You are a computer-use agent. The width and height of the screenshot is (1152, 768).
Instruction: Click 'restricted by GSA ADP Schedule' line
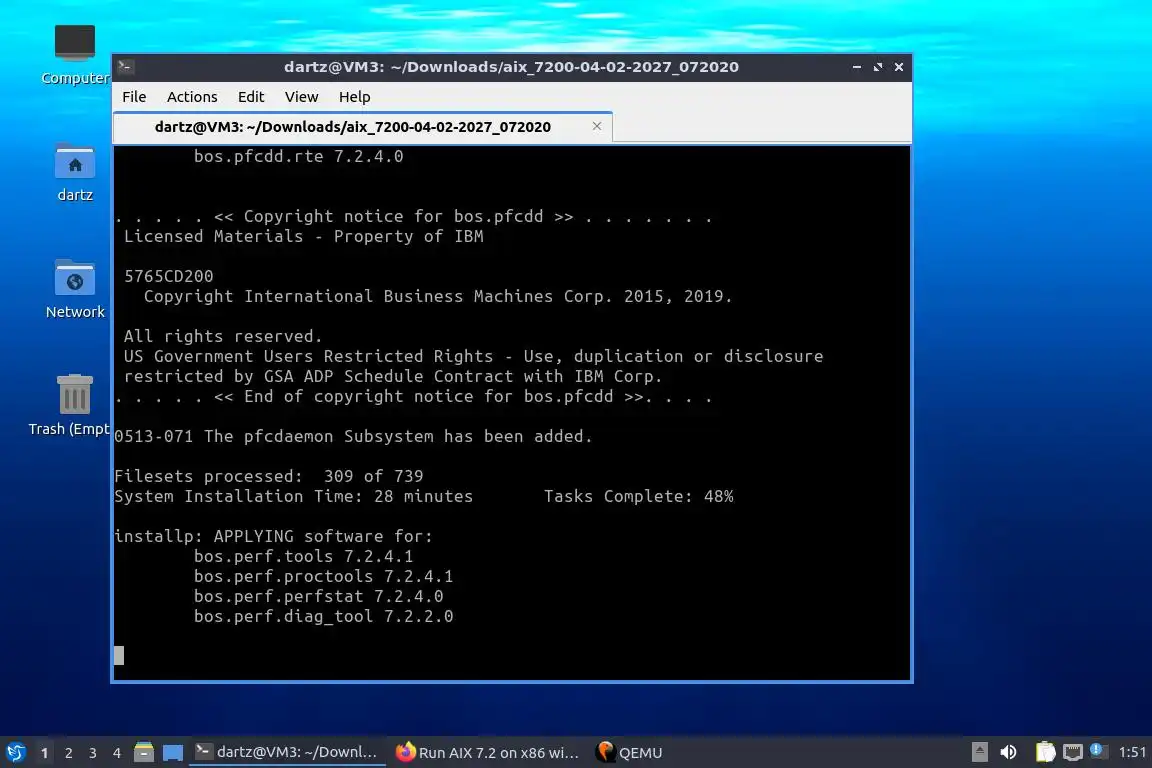tap(393, 376)
